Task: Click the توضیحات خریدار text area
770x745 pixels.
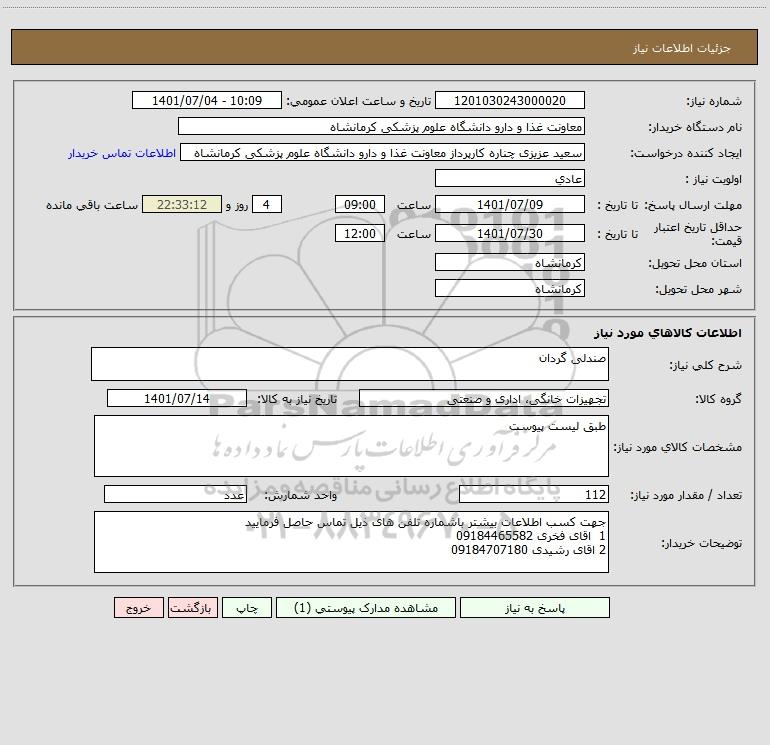Action: (351, 542)
